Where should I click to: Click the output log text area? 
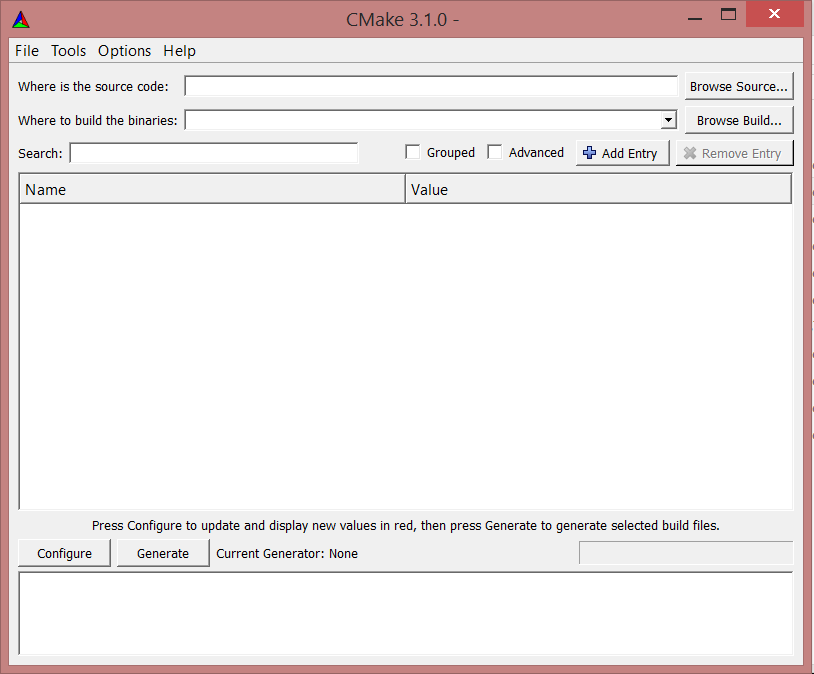tap(406, 613)
